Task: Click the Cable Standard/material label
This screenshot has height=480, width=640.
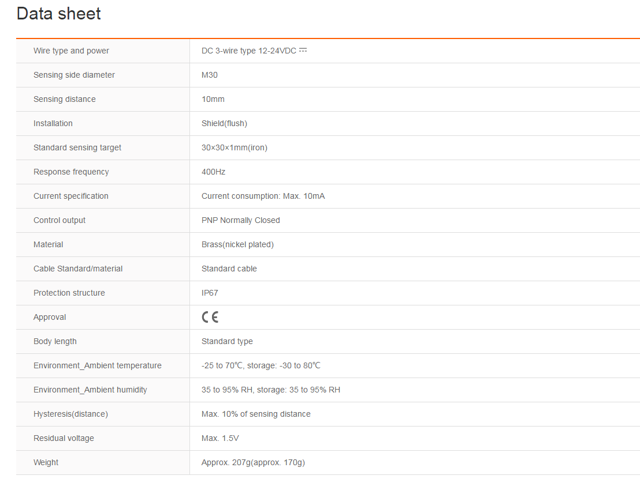Action: (76, 268)
